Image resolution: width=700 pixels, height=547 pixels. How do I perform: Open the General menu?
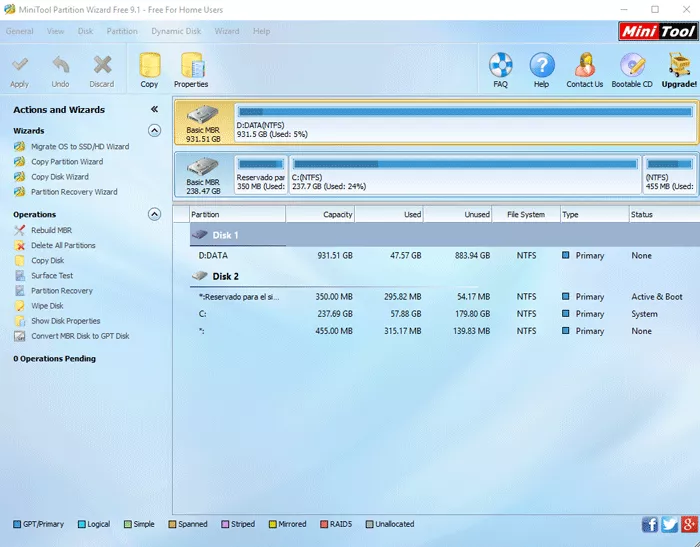pyautogui.click(x=20, y=31)
